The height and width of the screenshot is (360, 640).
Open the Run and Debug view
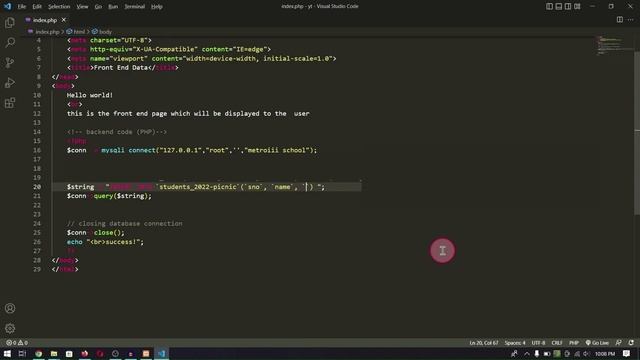(10, 82)
